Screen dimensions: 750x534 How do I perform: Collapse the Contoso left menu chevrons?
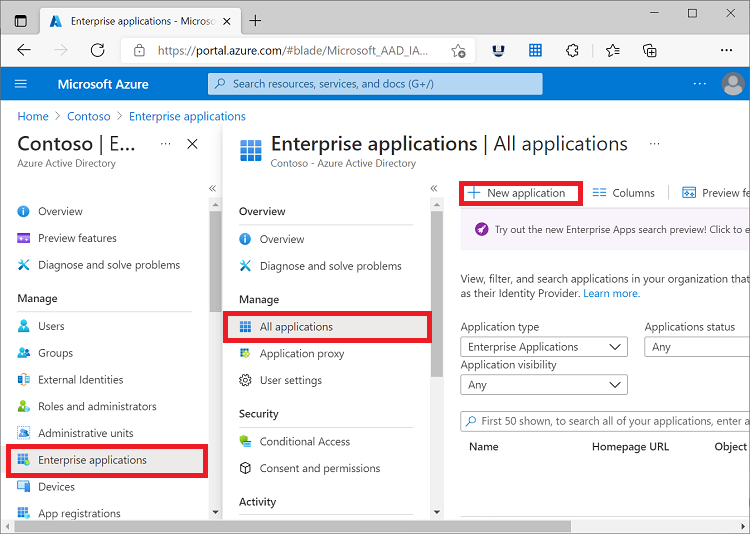point(212,189)
